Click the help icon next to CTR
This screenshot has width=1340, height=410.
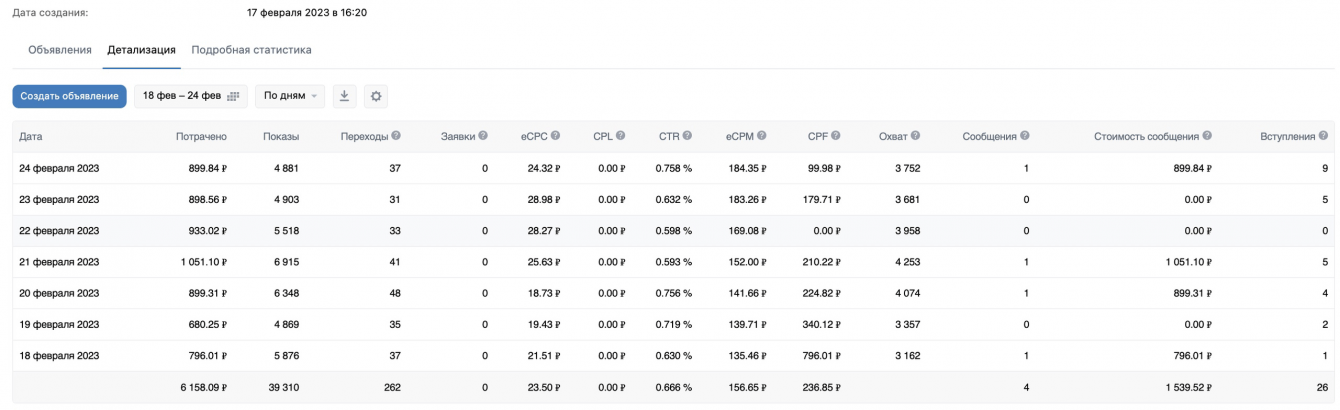coord(688,136)
